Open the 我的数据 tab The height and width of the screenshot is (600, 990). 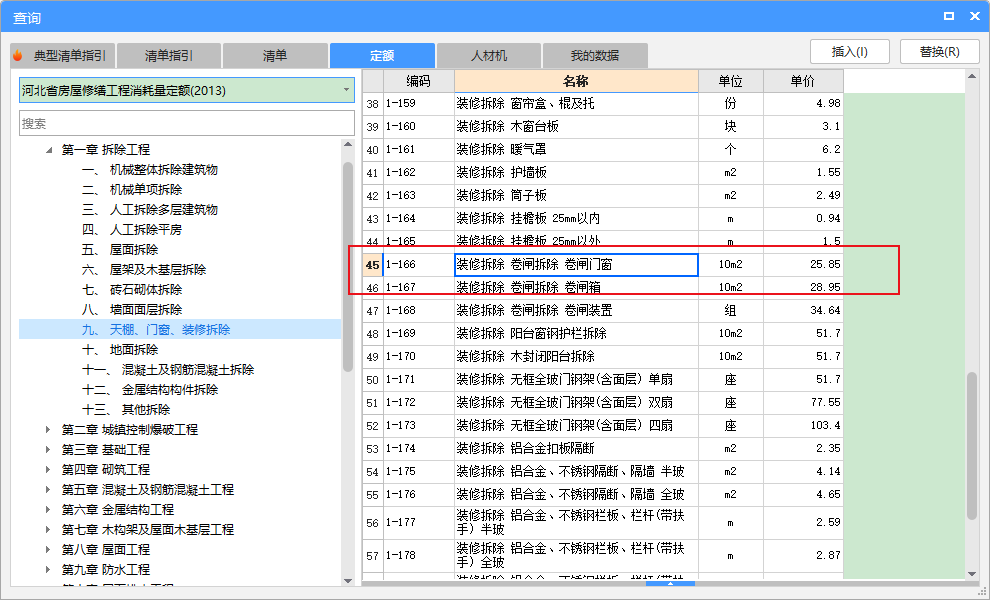[x=595, y=56]
